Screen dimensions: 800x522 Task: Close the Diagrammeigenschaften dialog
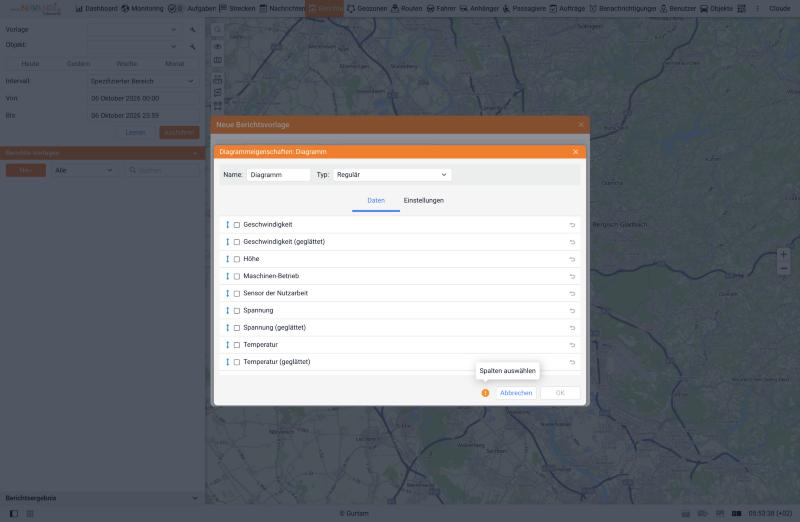tap(576, 152)
